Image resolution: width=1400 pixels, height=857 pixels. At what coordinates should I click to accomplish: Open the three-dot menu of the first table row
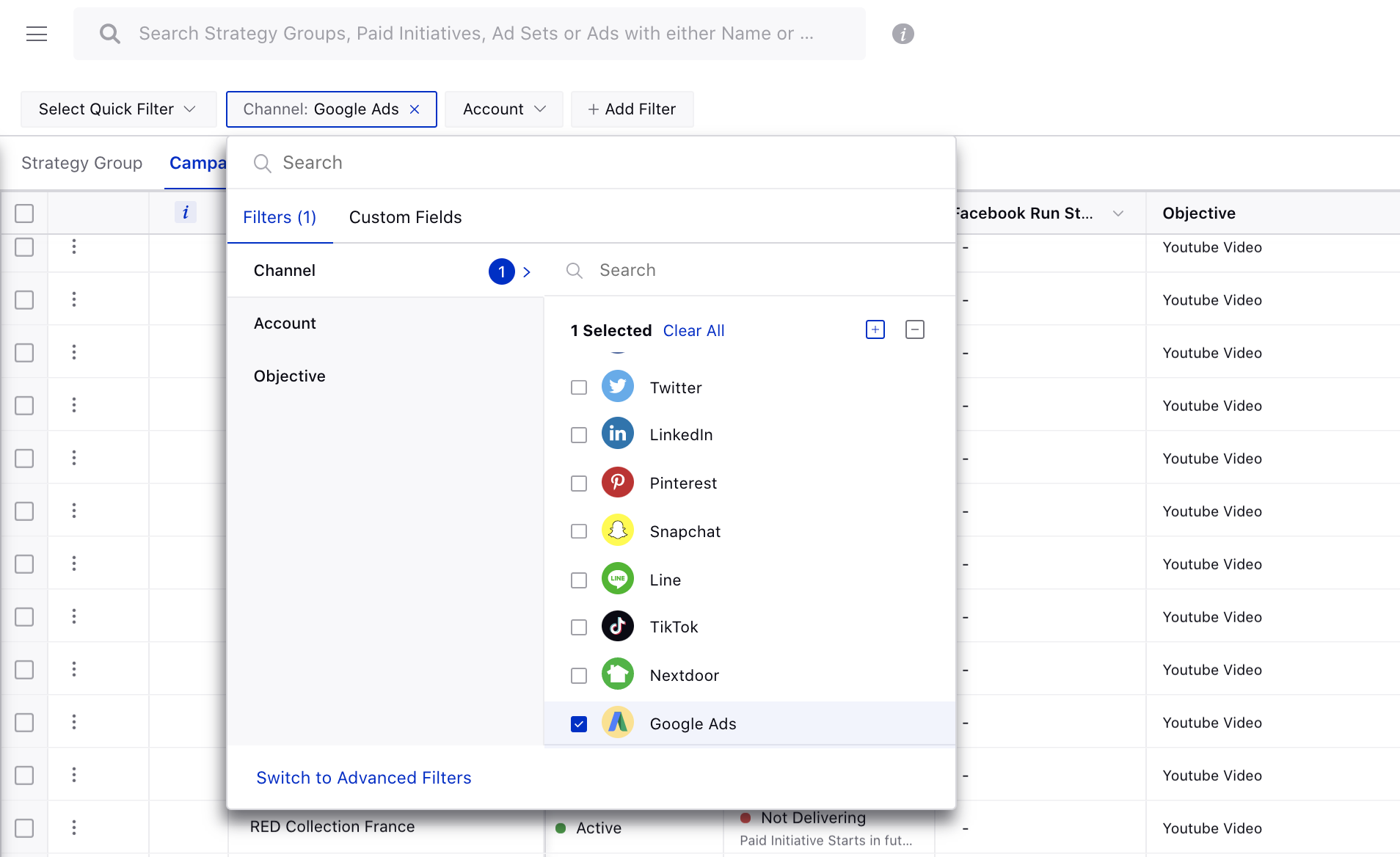click(x=74, y=247)
